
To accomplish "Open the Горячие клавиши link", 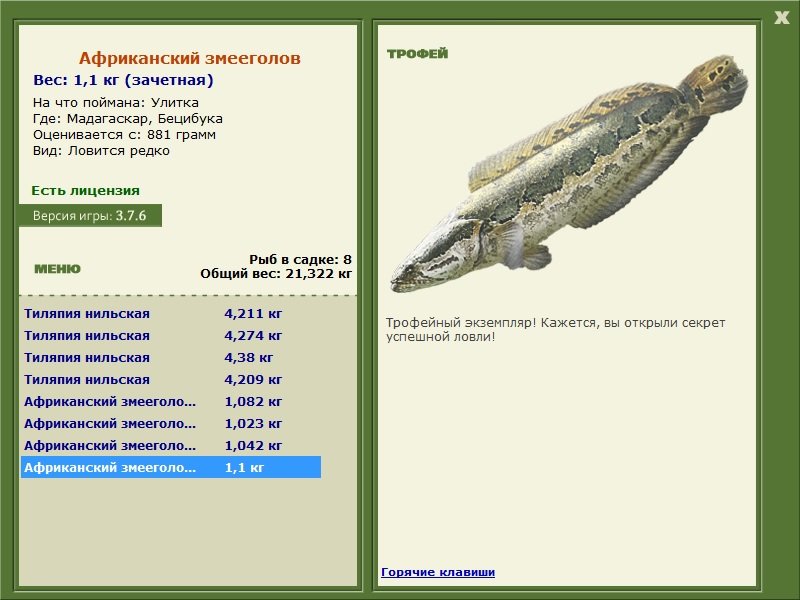I will click(x=438, y=572).
